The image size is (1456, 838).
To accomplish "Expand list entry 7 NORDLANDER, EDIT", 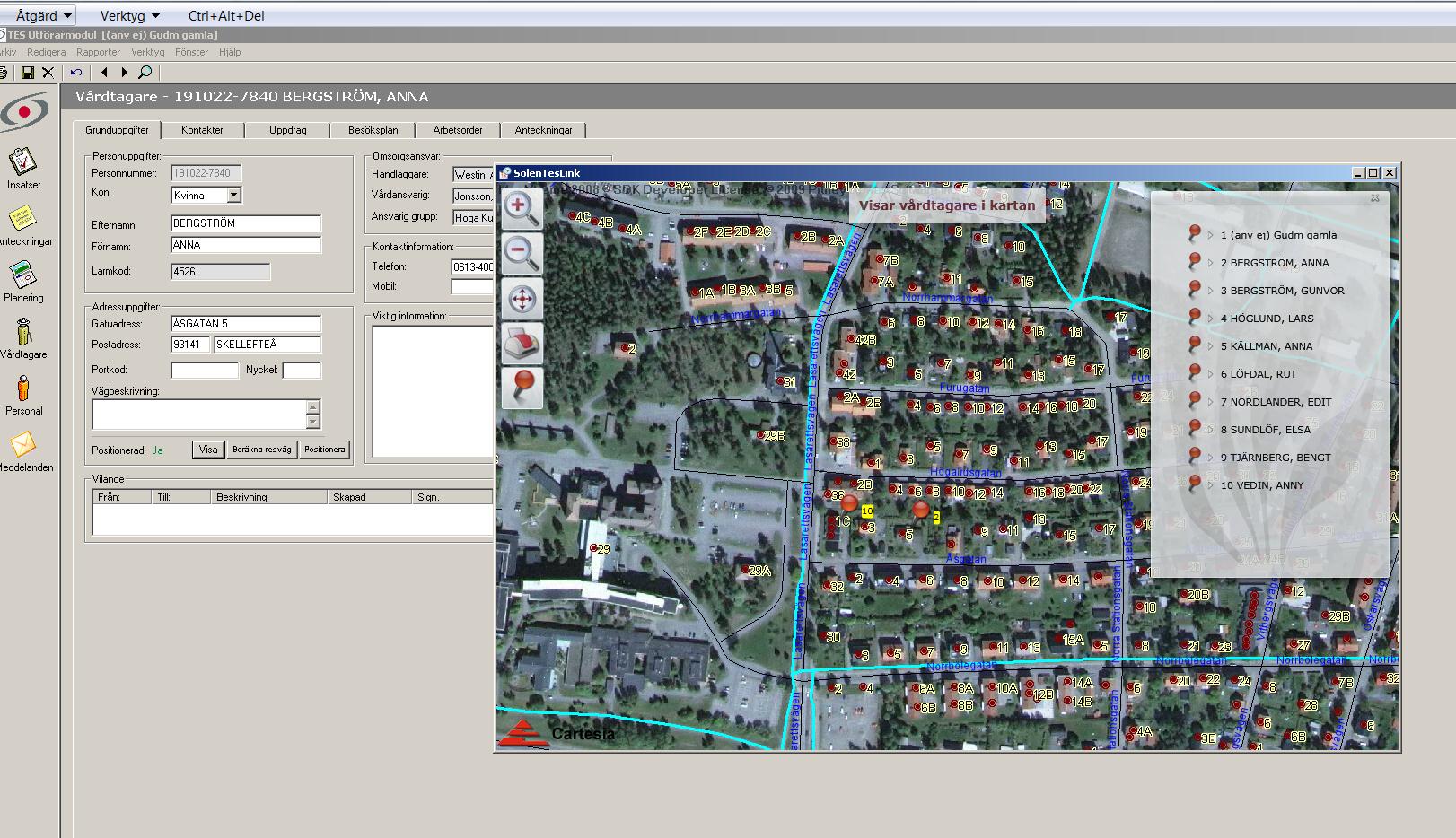I will 1211,402.
